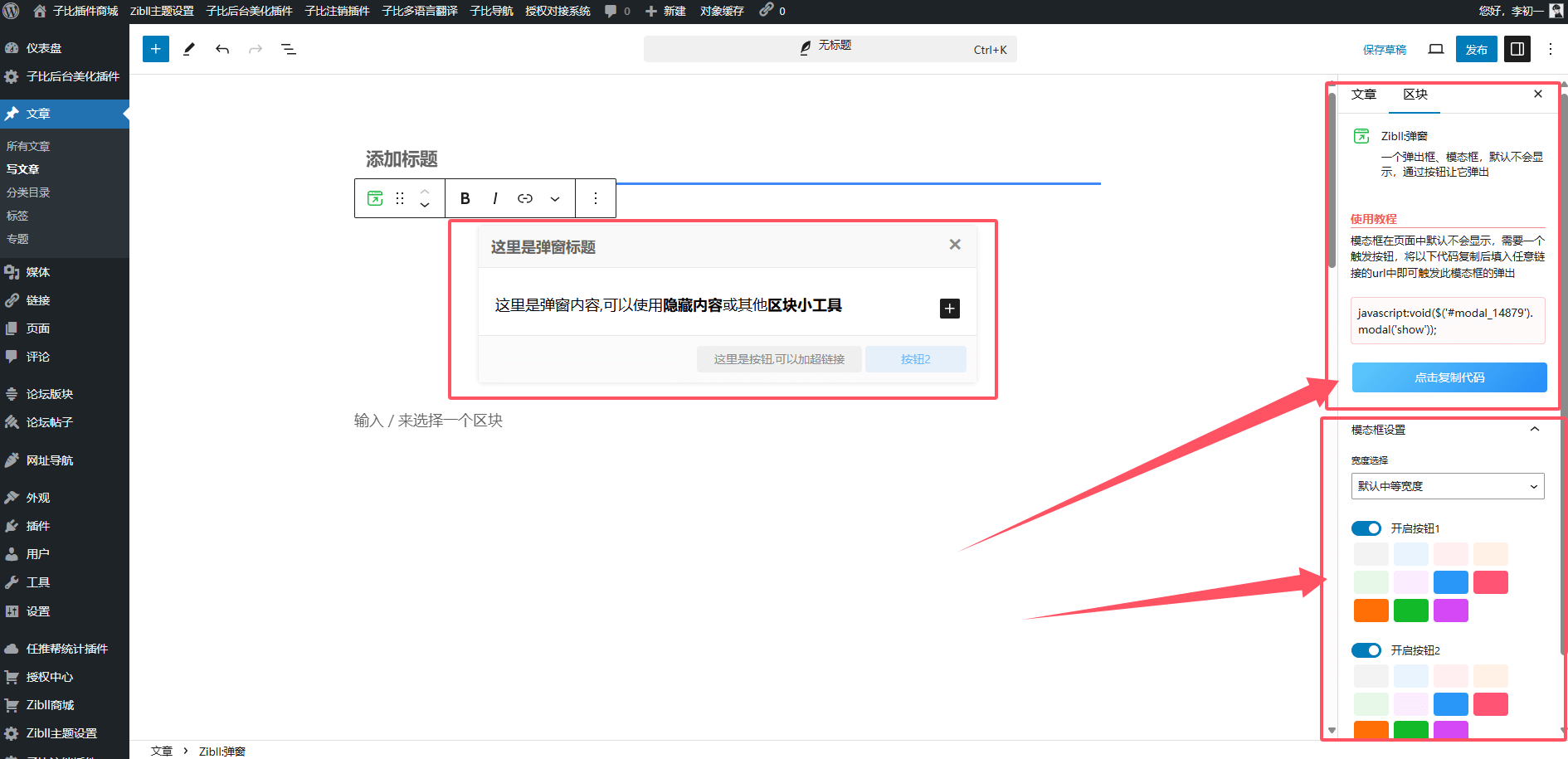The height and width of the screenshot is (759, 1568).
Task: Click the undo arrow in the editor toolbar
Action: pyautogui.click(x=222, y=49)
